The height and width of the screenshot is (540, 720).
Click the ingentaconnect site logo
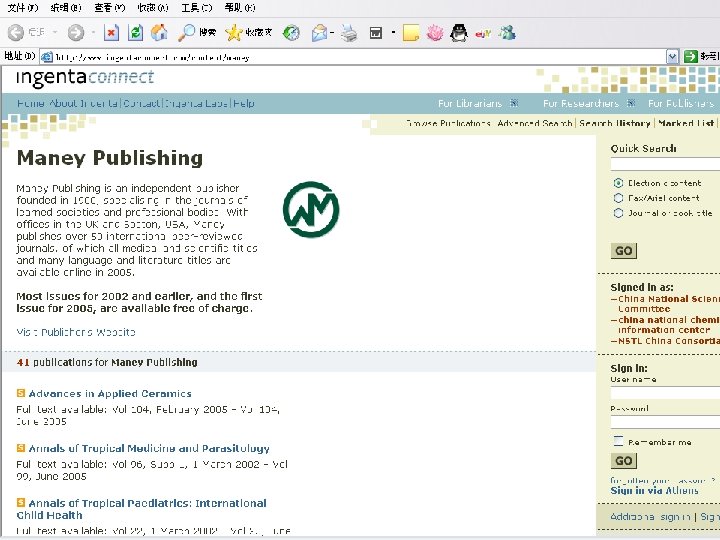pos(85,78)
